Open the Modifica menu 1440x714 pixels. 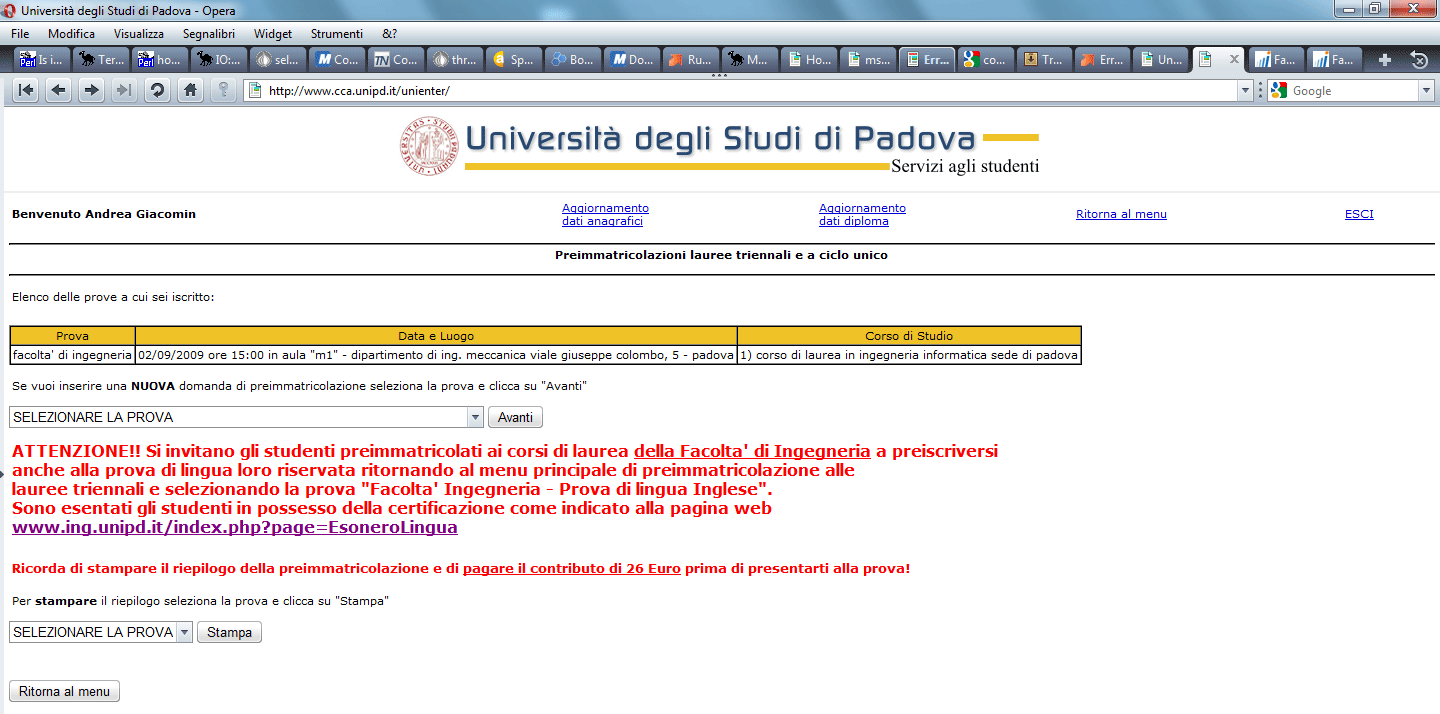71,33
